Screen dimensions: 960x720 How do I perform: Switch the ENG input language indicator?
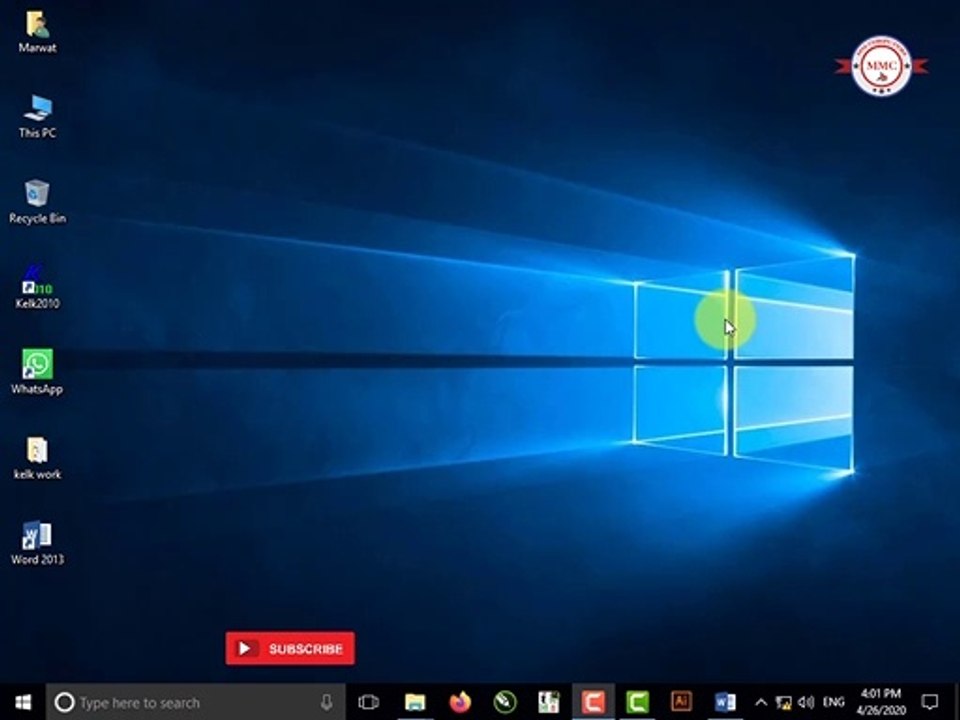pyautogui.click(x=834, y=702)
